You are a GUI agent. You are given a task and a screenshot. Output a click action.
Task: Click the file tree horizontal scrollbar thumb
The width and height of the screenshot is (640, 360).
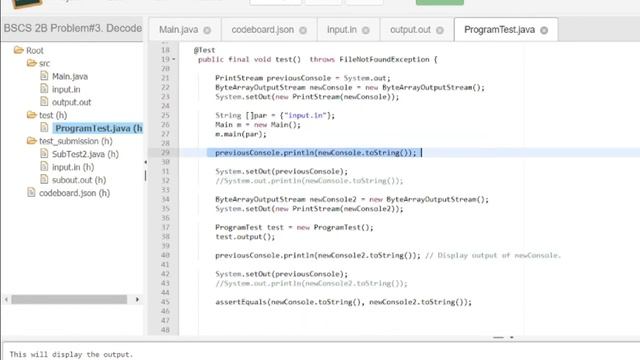tap(69, 299)
